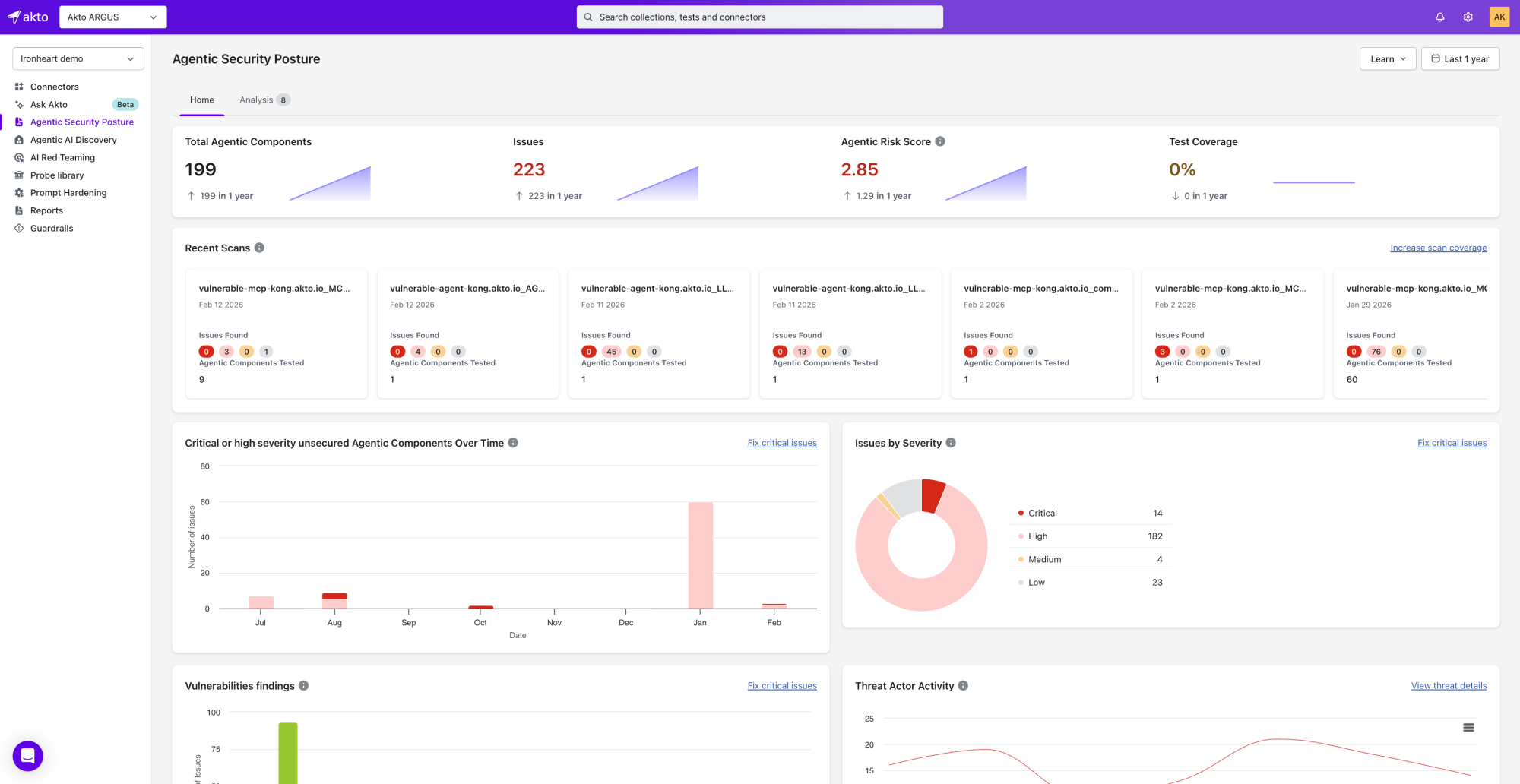Click the Test Coverage value 0%
Viewport: 1520px width, 784px height.
point(1183,169)
